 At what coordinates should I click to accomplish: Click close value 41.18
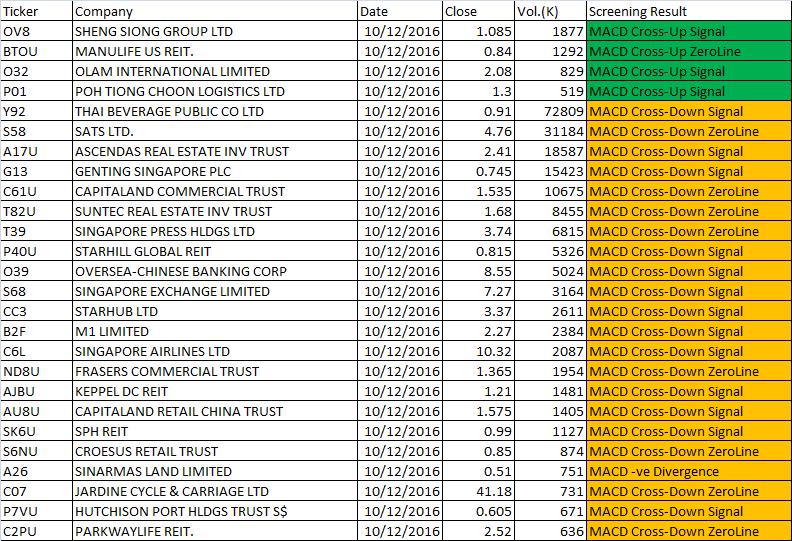click(478, 491)
